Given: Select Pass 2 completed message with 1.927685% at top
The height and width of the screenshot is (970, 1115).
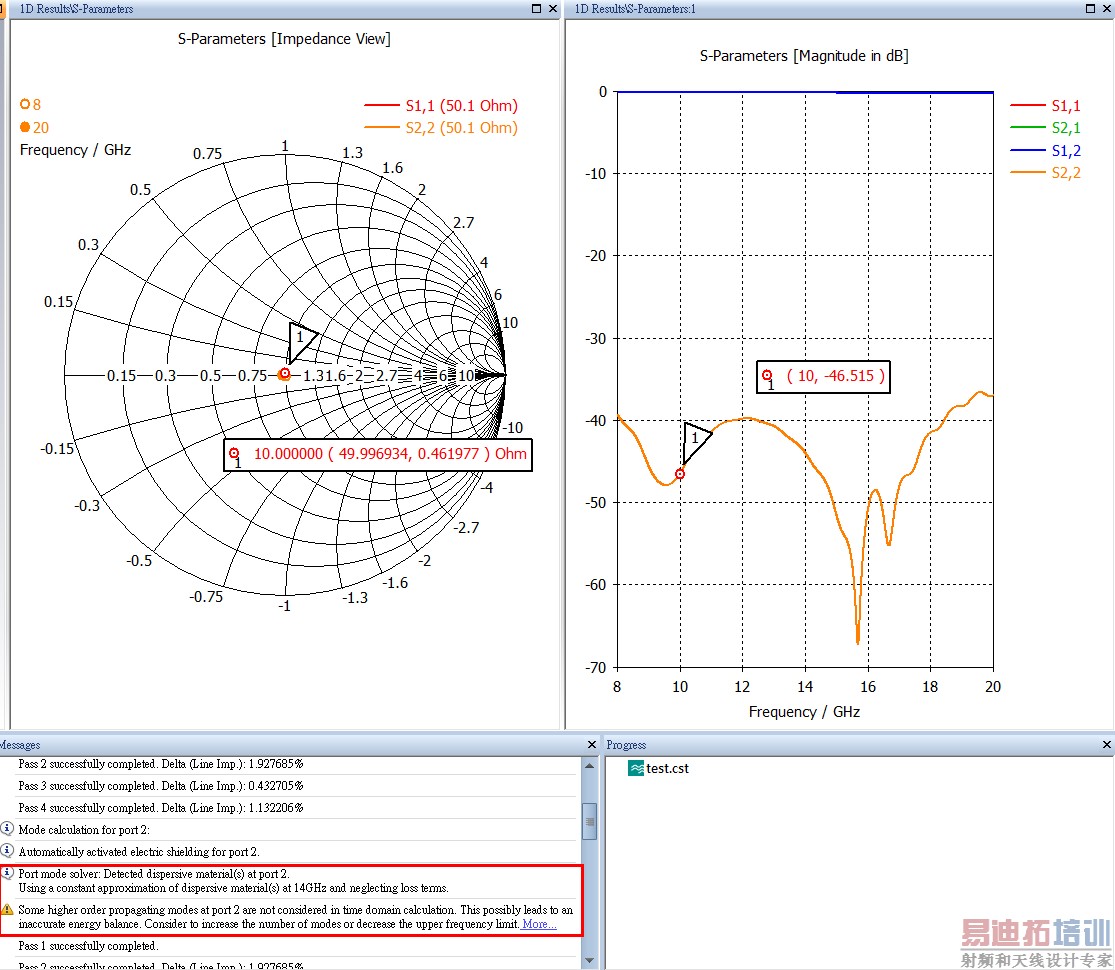Looking at the screenshot, I should click(161, 764).
